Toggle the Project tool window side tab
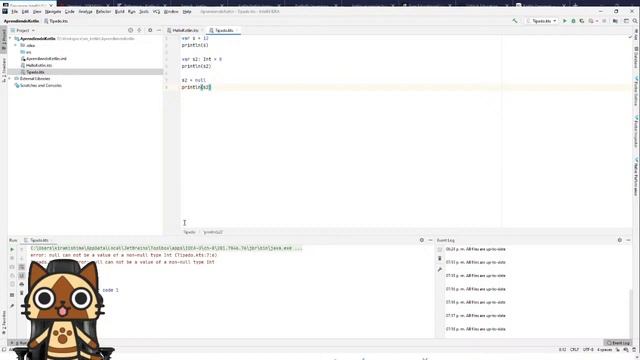The width and height of the screenshot is (640, 360). click(4, 40)
